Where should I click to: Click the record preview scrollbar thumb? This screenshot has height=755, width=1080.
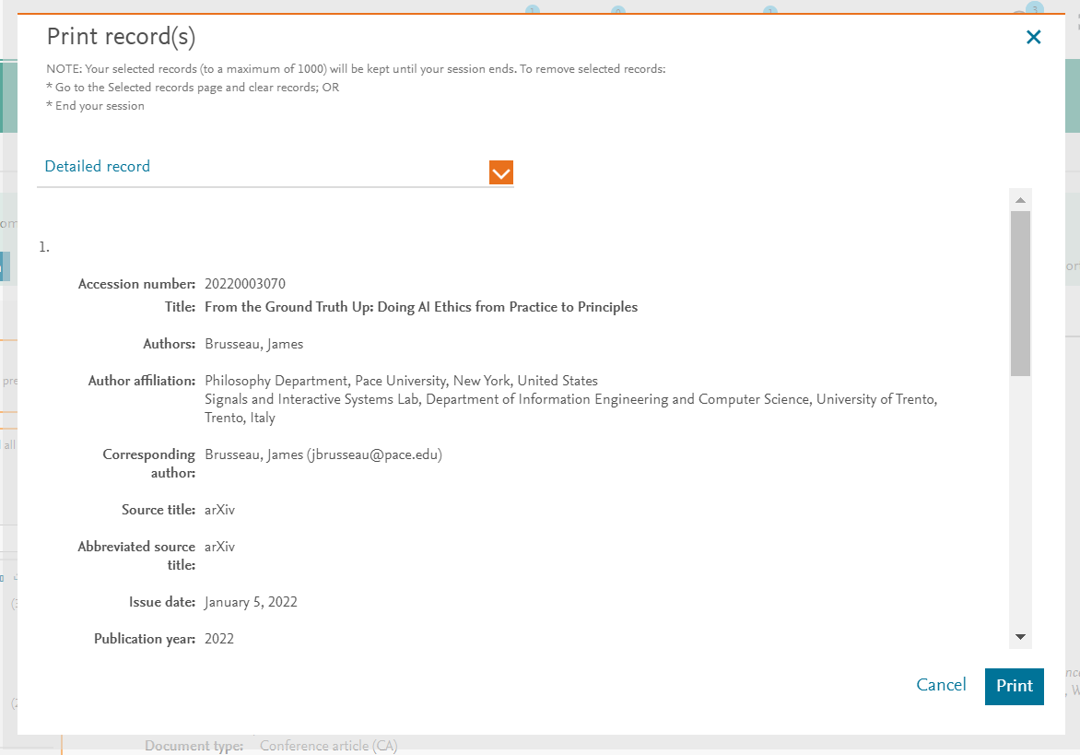[1020, 292]
